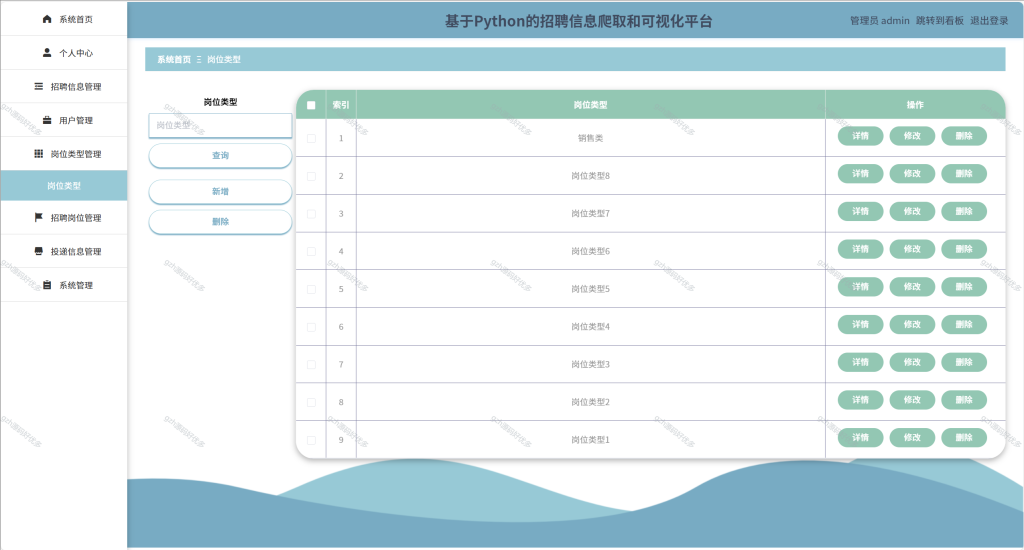Viewport: 1024px width, 550px height.
Task: Click 退出登录 in the header
Action: click(989, 21)
